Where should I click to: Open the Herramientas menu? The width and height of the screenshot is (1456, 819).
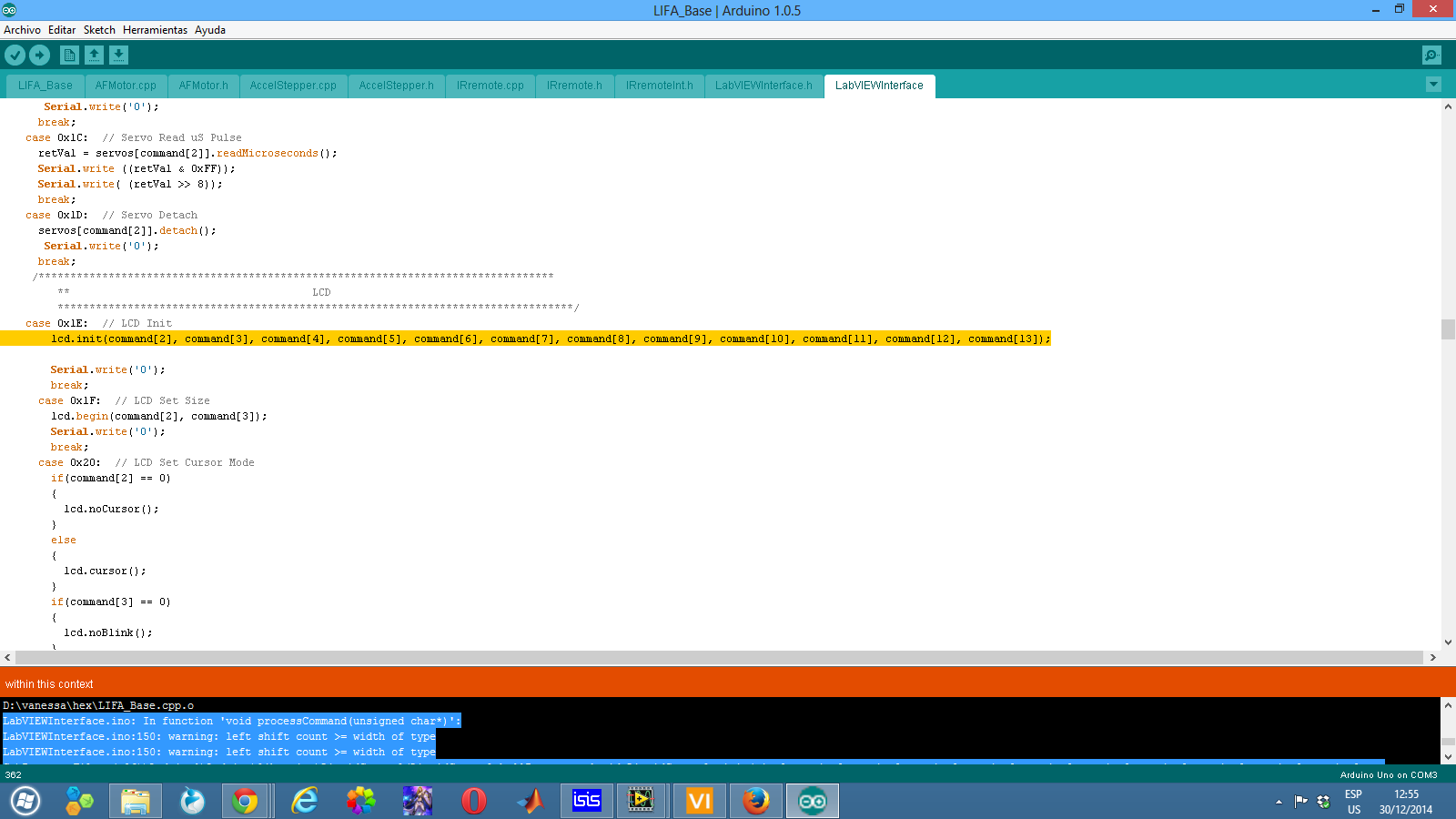pyautogui.click(x=155, y=30)
